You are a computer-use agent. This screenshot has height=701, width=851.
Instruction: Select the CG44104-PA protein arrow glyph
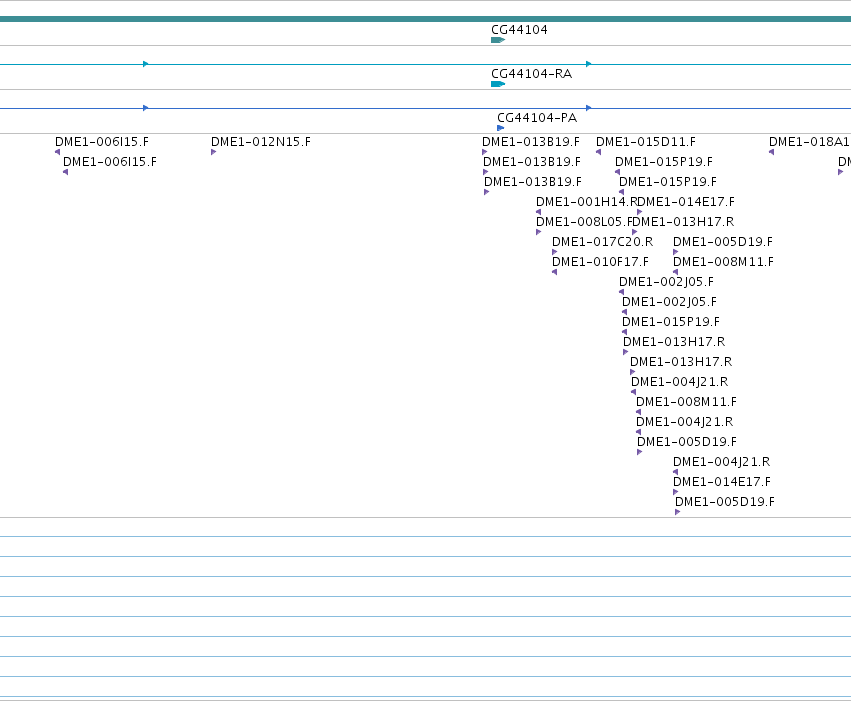click(500, 128)
